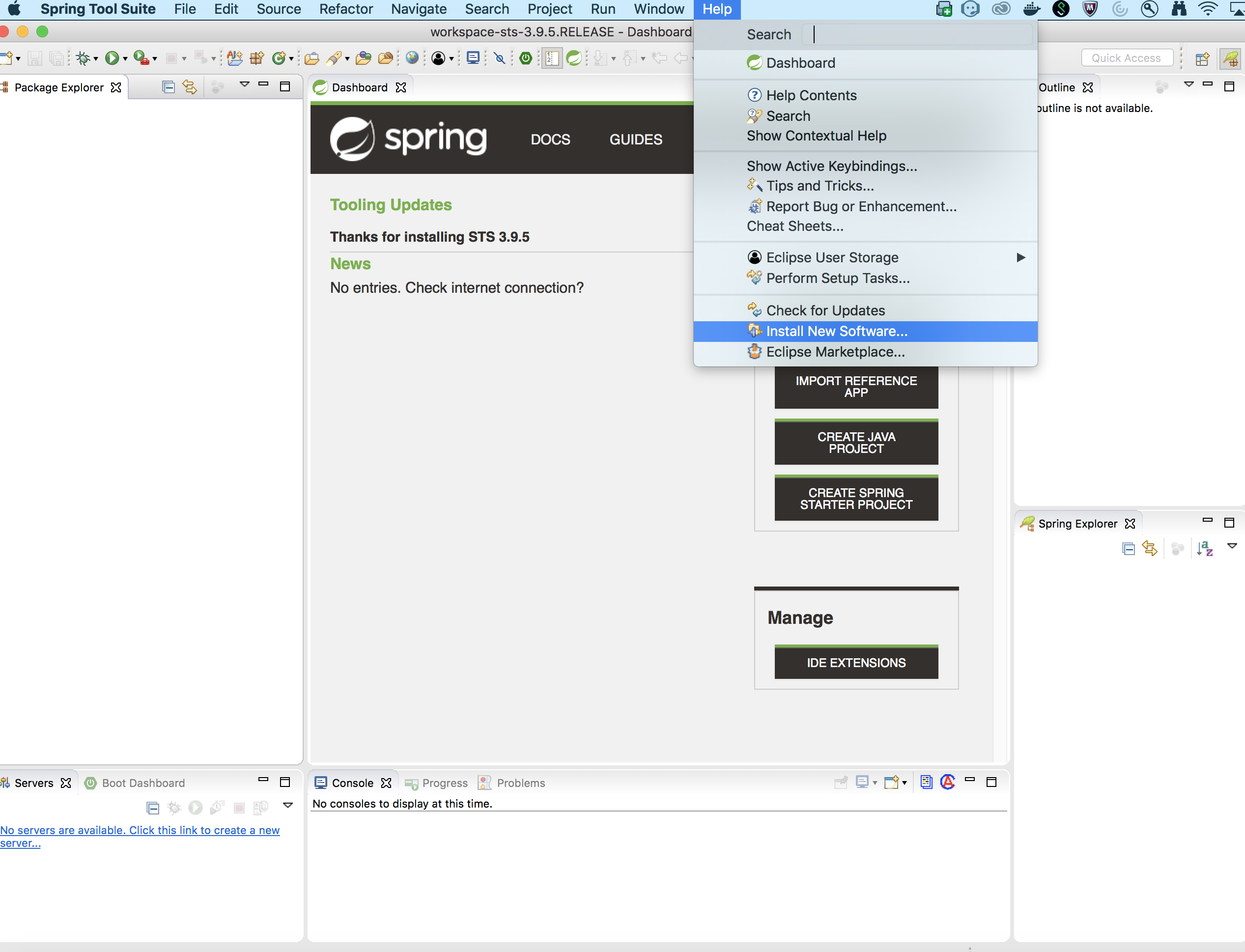
Task: Expand the Eclipse User Storage submenu arrow
Action: 1020,258
